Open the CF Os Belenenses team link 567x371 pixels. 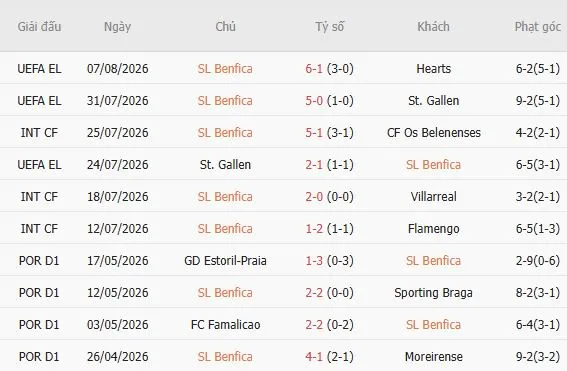click(x=434, y=133)
